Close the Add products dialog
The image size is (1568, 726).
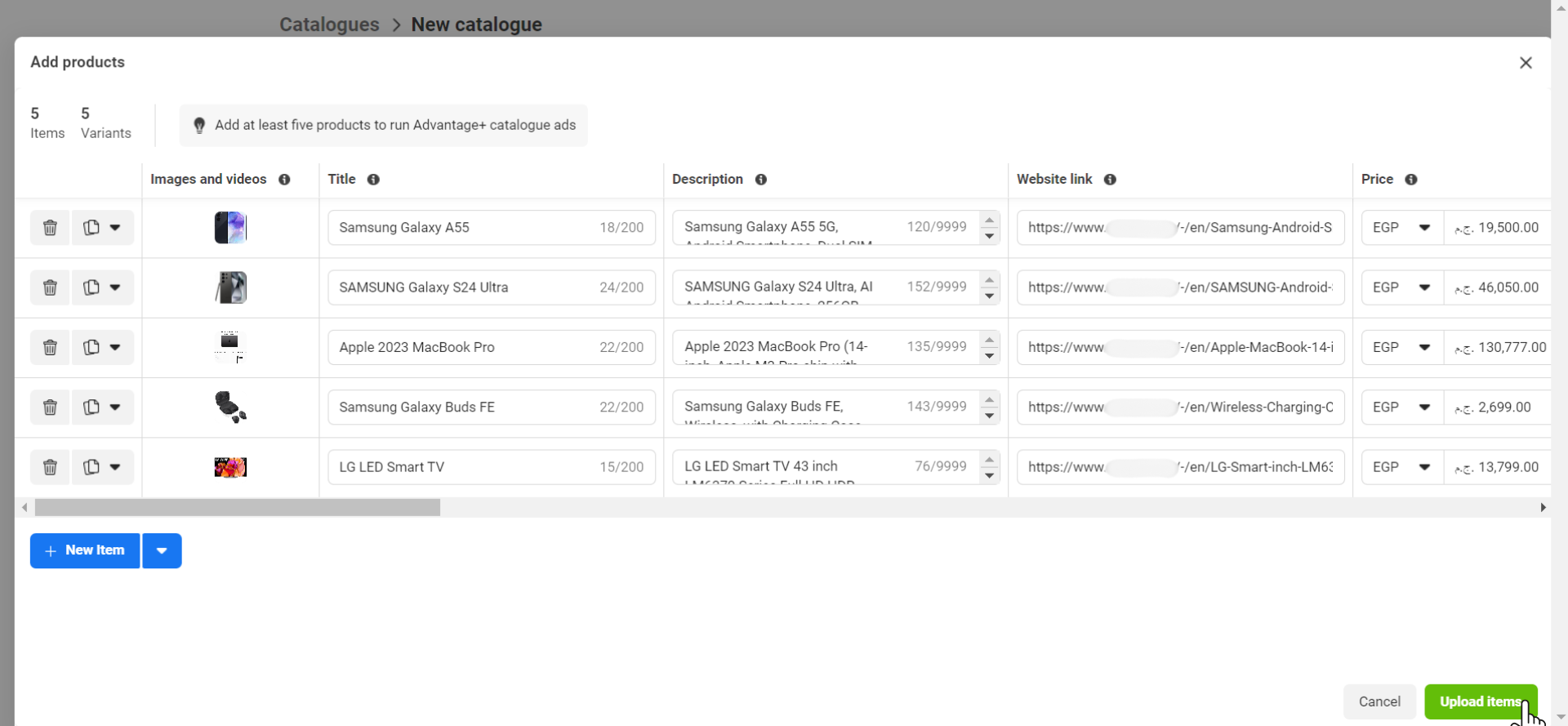[x=1526, y=63]
